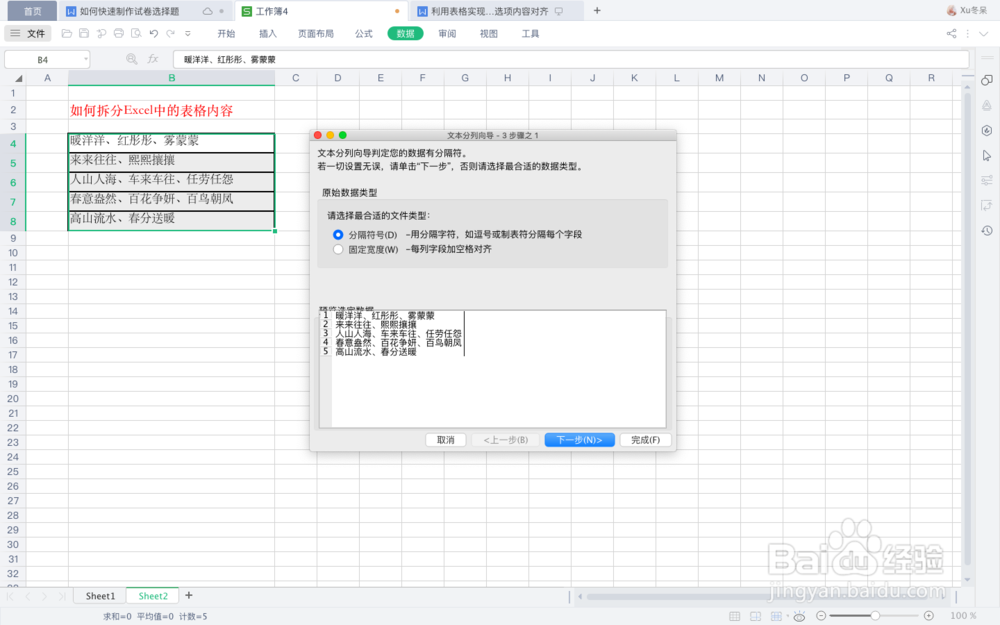Toggle the hamburger menu next to 文件
This screenshot has width=1000, height=625.
[14, 33]
